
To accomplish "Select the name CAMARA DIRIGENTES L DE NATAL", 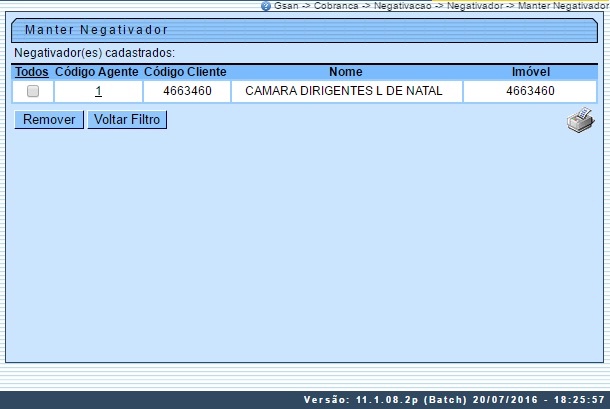I will (344, 91).
